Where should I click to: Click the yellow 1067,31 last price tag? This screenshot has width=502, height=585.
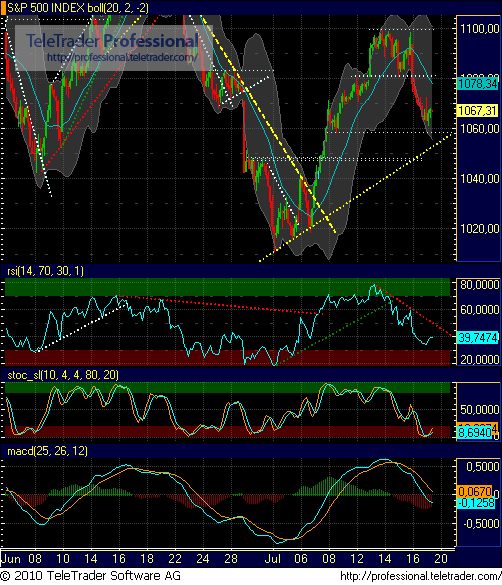coord(478,110)
